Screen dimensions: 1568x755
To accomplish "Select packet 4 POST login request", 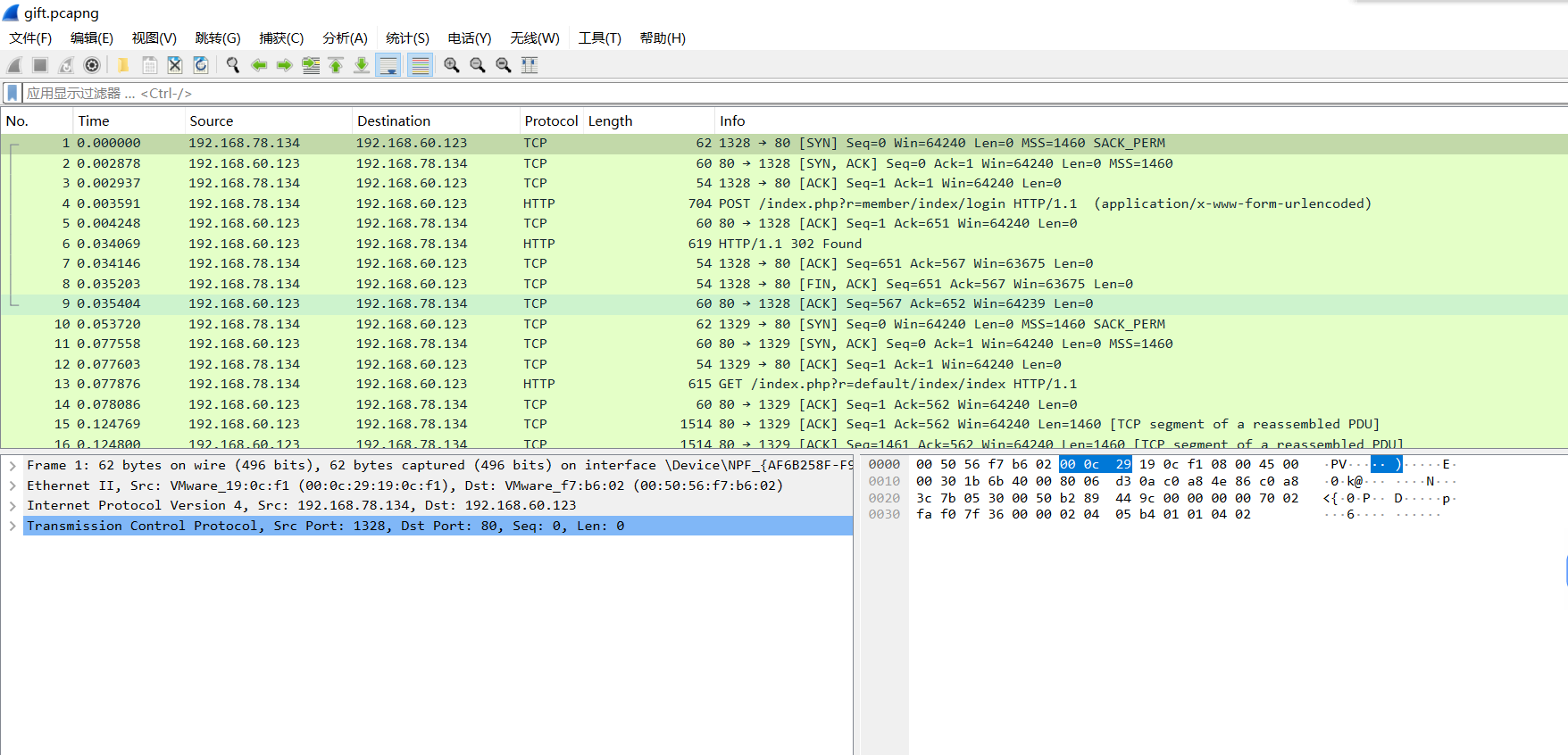I will (784, 203).
